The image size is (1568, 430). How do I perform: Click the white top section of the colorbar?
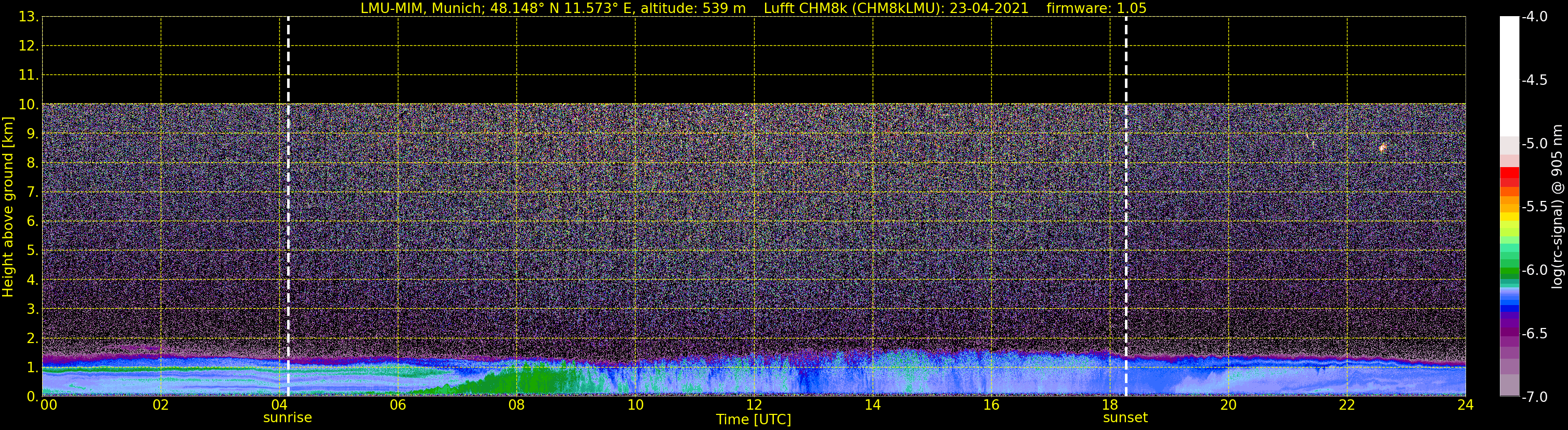[1510, 76]
